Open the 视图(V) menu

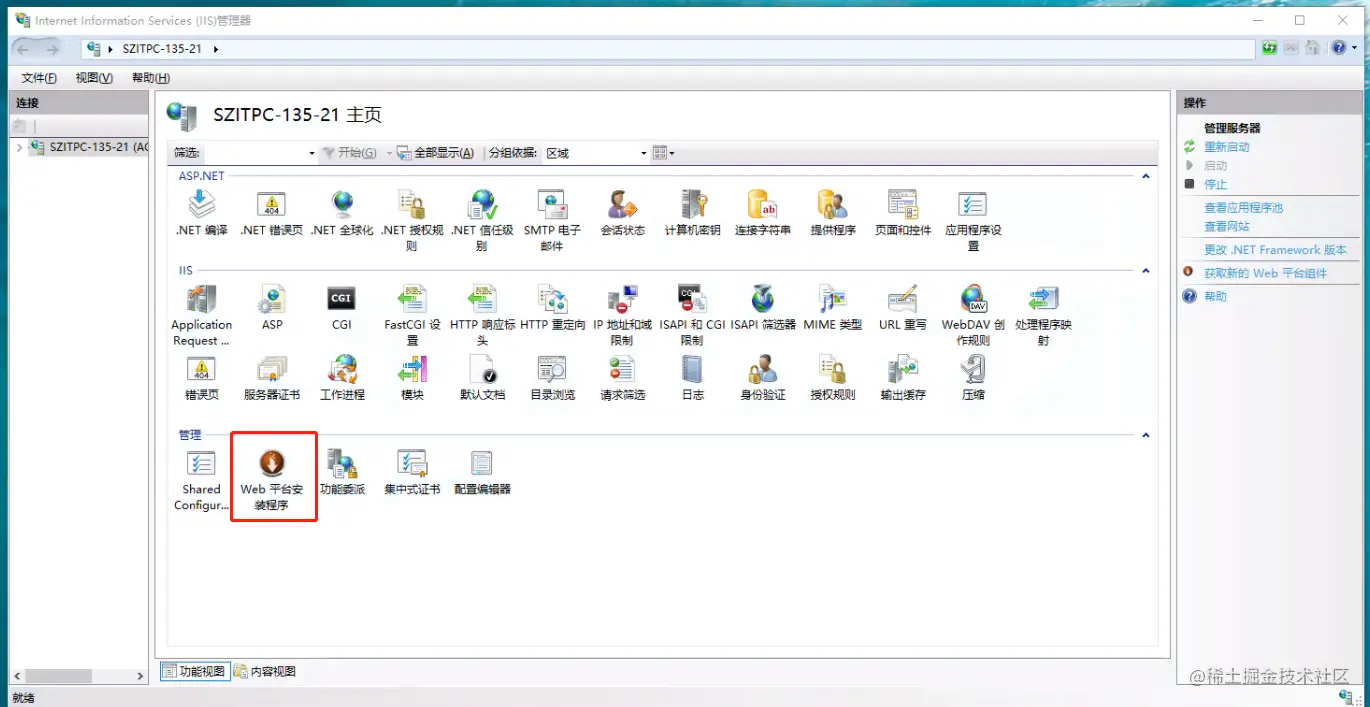[93, 77]
